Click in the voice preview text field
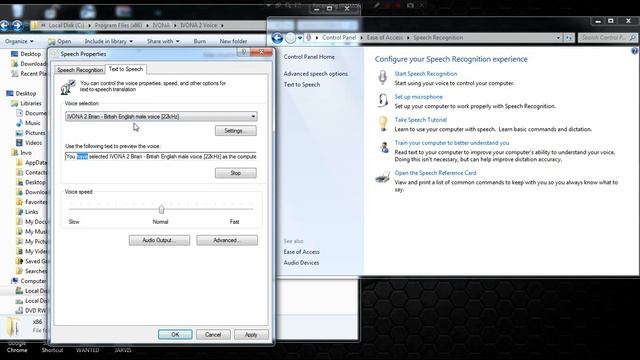The height and width of the screenshot is (360, 640). tap(160, 156)
